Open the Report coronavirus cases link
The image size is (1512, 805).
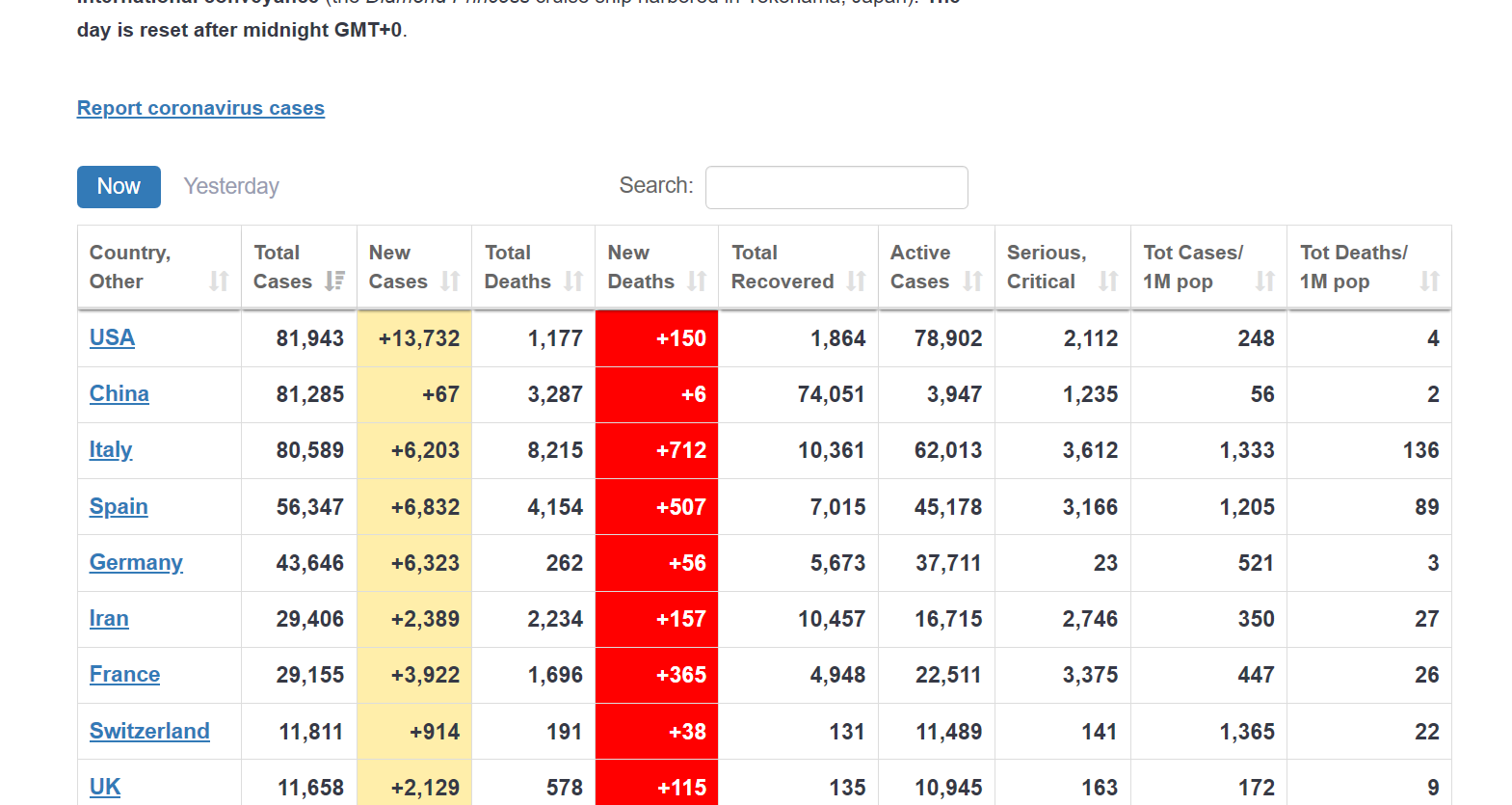coord(200,108)
